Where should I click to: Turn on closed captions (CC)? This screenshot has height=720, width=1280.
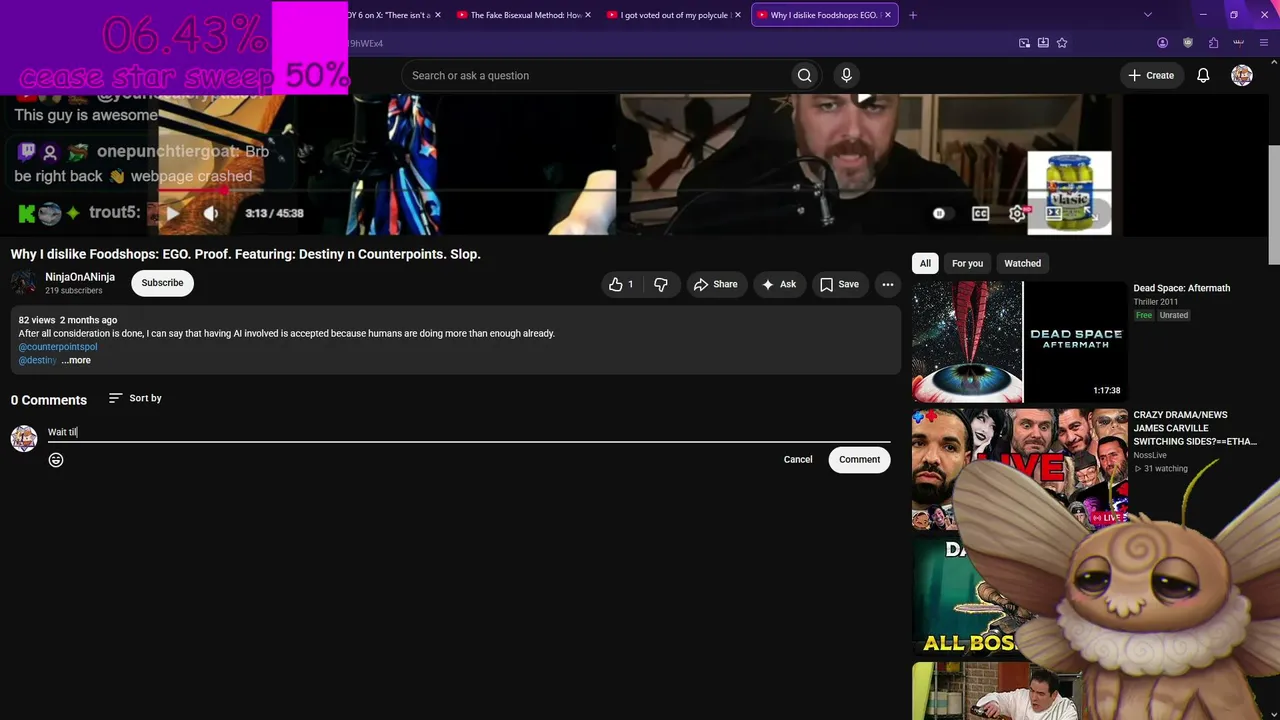click(980, 213)
